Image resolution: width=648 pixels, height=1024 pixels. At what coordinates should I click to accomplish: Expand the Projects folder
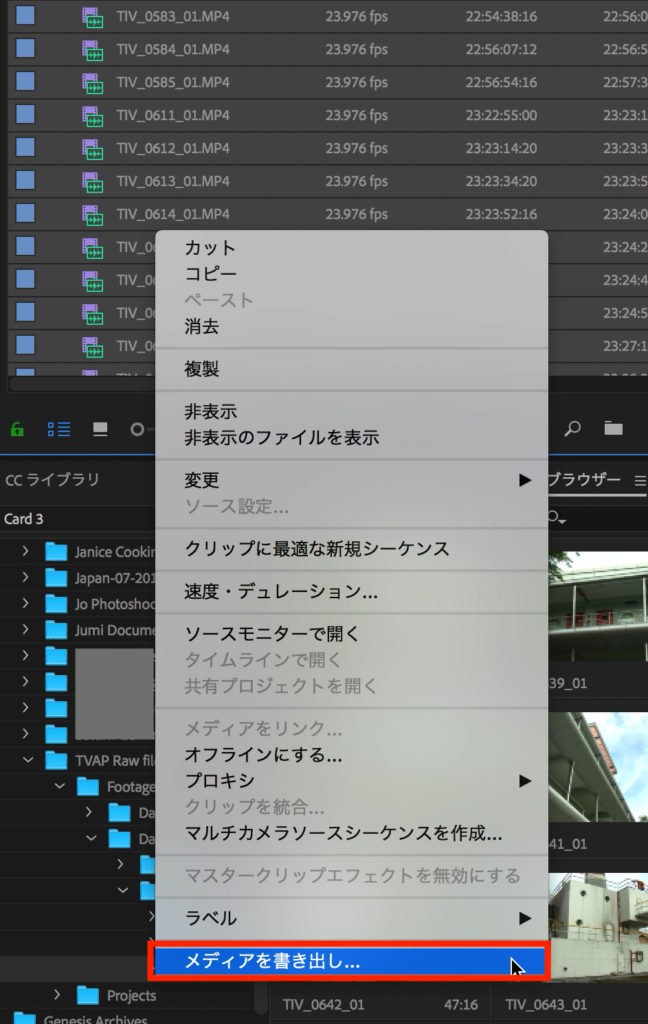(x=58, y=995)
